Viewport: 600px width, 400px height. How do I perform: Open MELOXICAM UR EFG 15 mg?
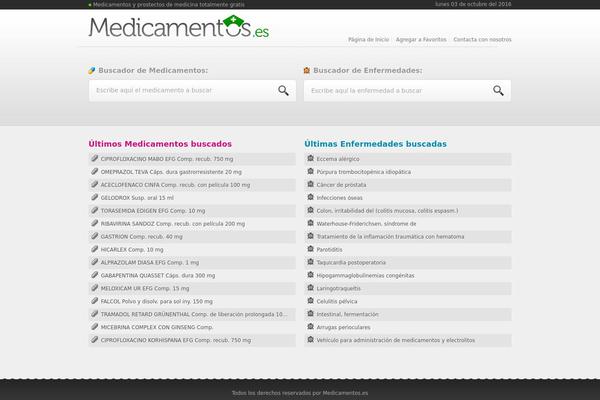[145, 289]
